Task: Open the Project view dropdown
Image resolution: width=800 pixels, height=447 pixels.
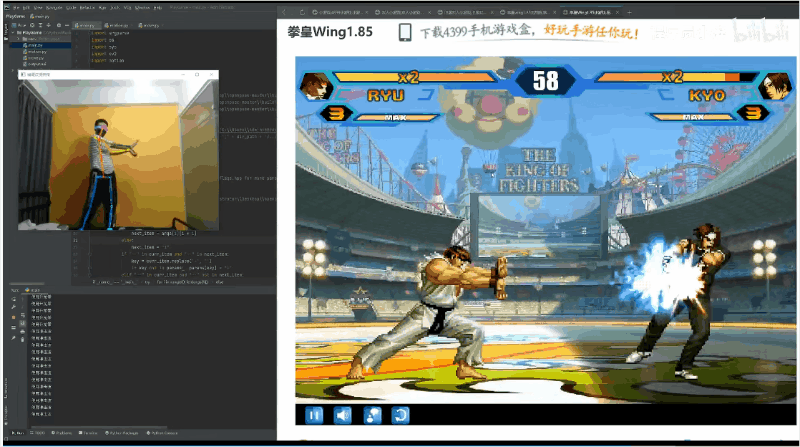Action: click(x=18, y=26)
